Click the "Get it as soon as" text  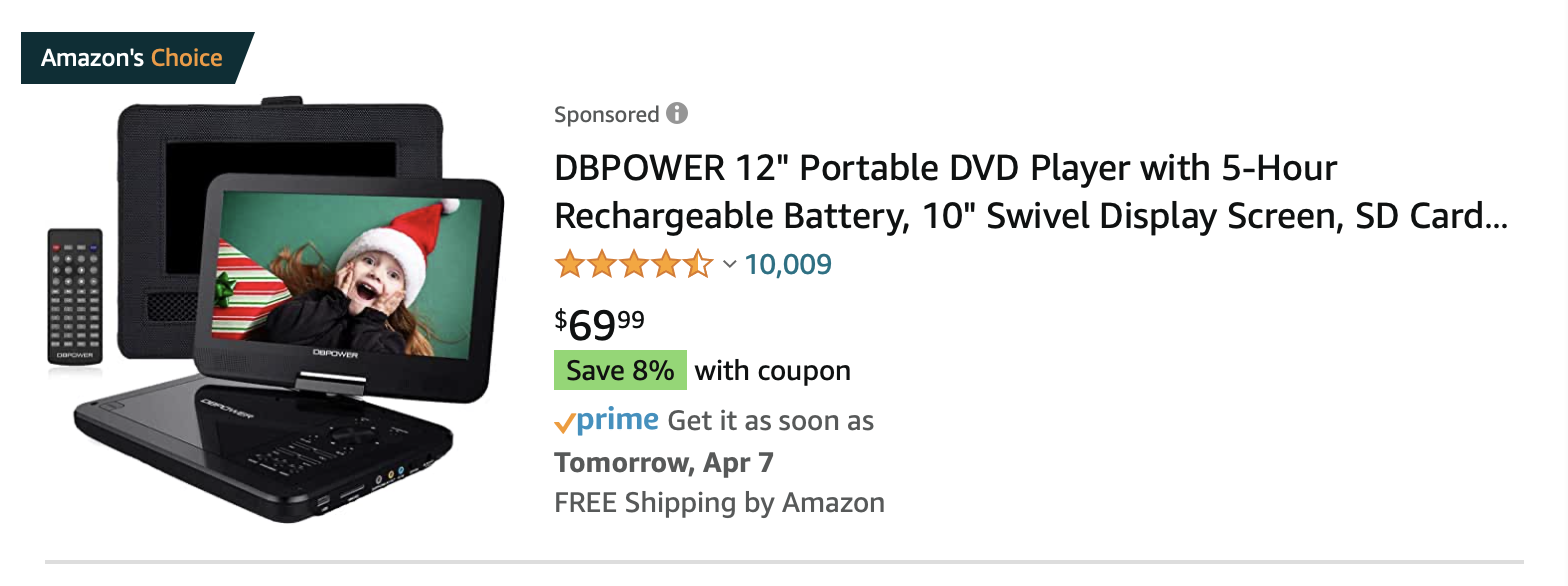coord(771,421)
